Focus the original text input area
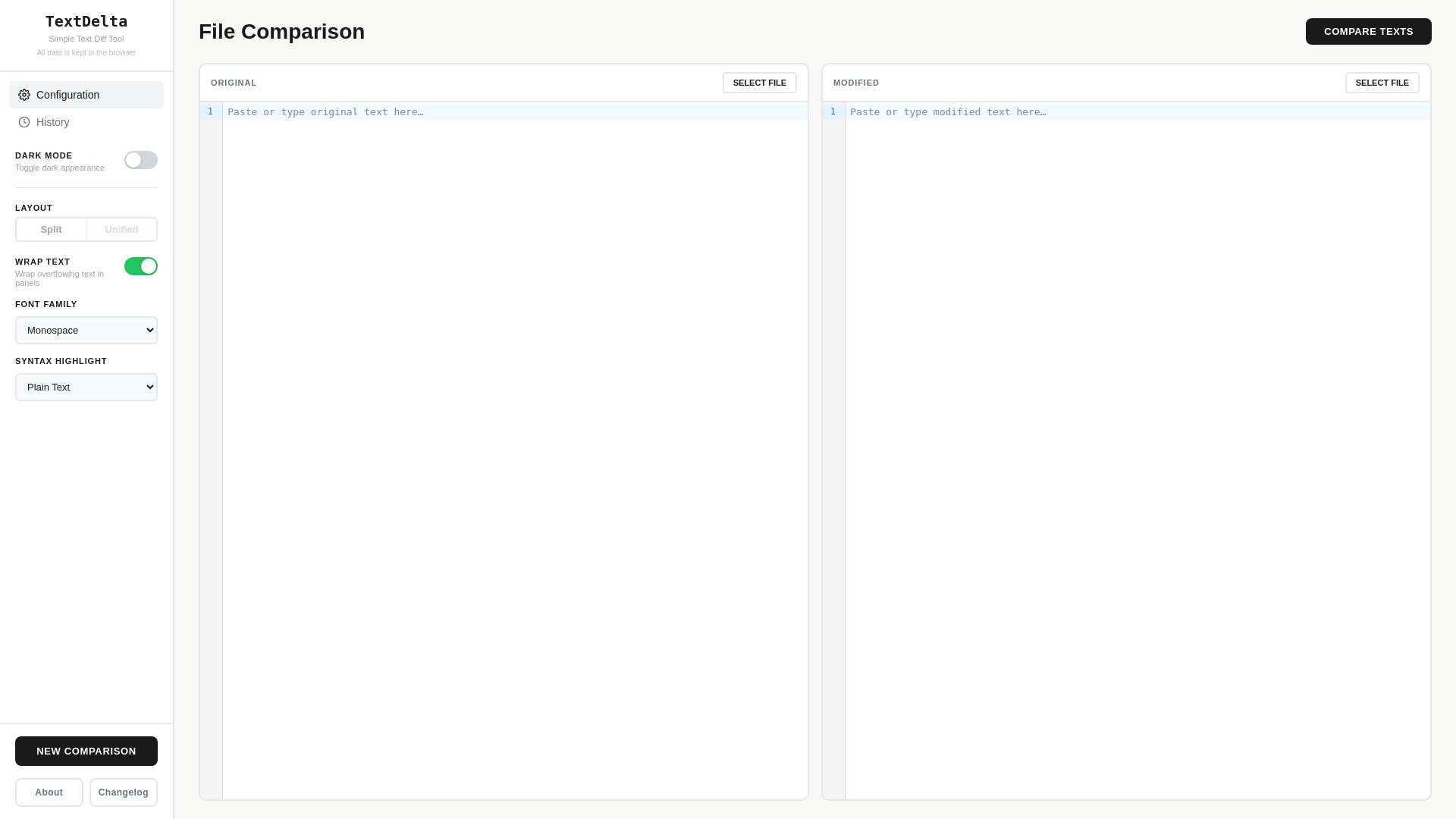 click(516, 450)
